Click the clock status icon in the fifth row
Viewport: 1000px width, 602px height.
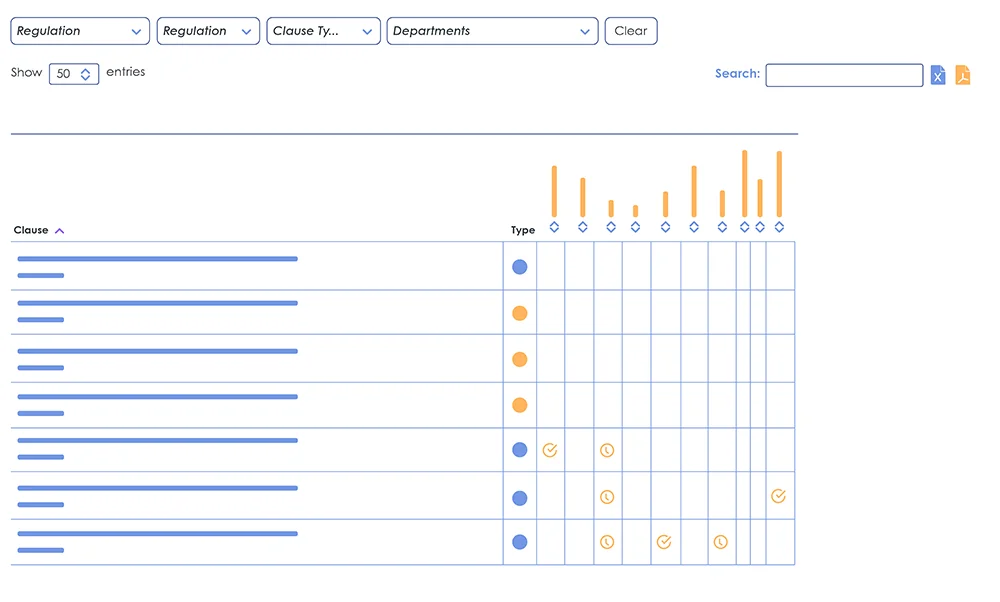(x=607, y=451)
